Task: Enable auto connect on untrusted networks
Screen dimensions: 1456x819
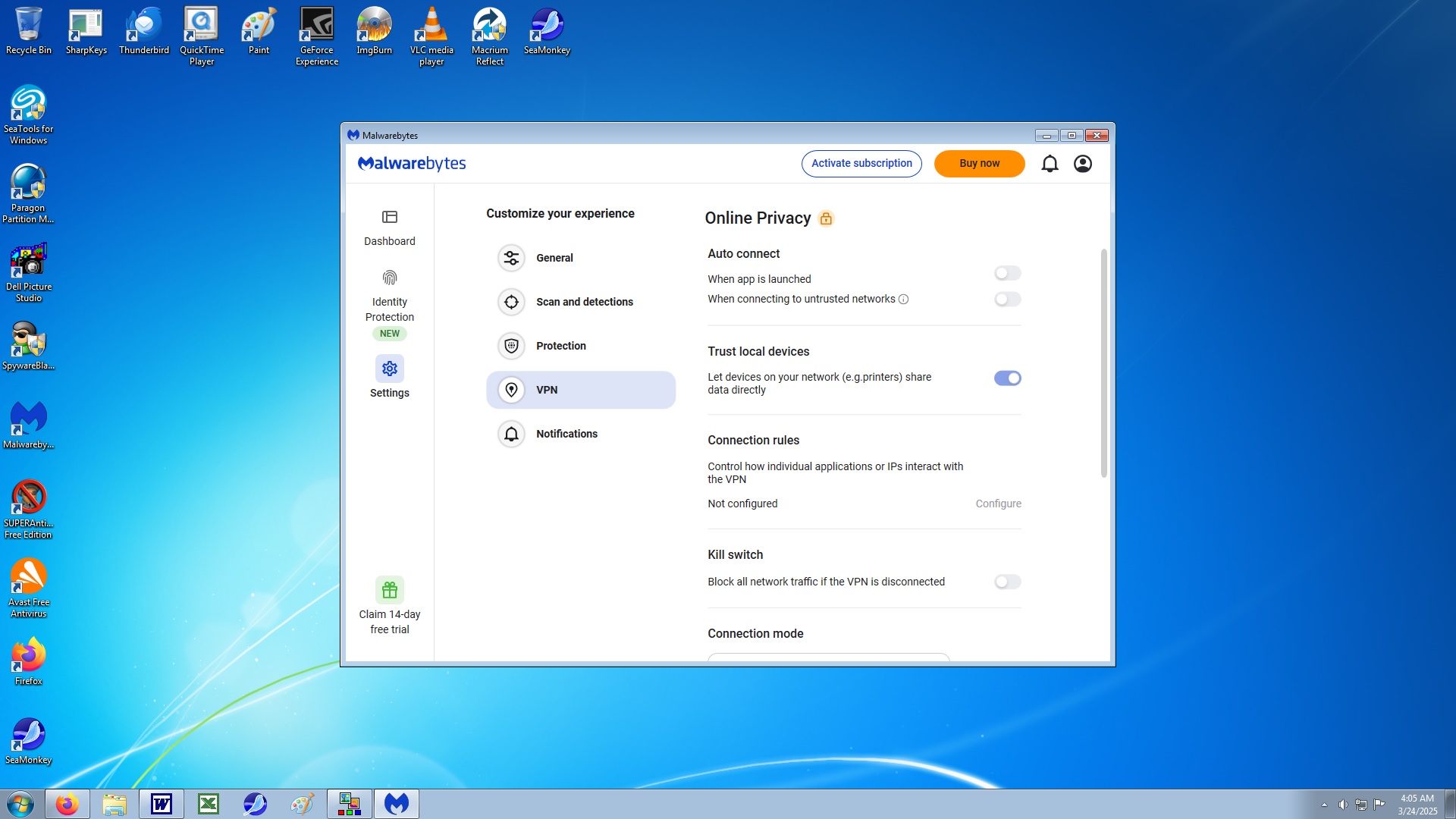Action: tap(1008, 300)
